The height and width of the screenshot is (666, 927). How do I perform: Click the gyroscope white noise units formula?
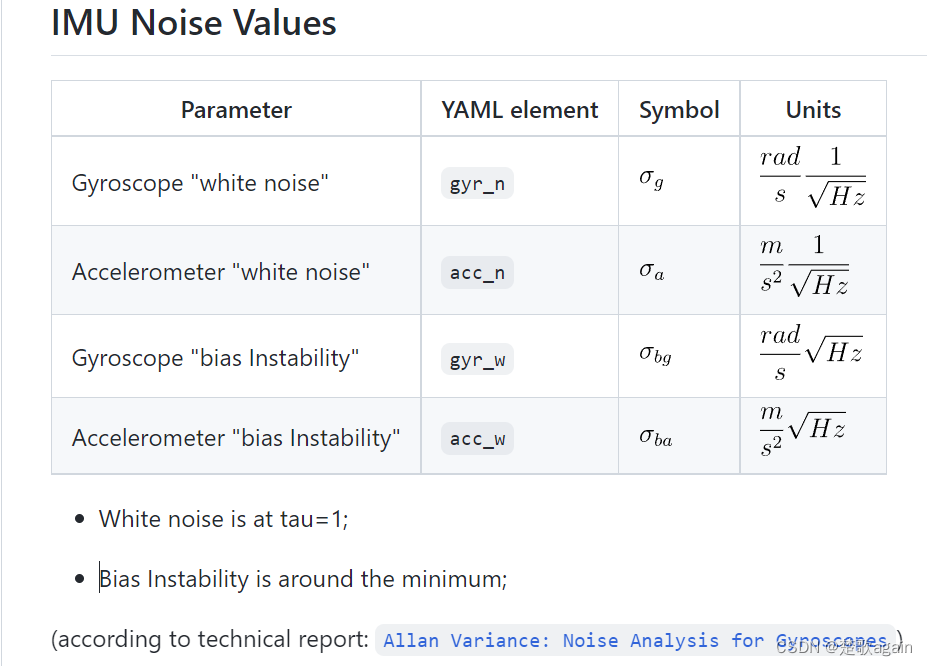point(813,177)
